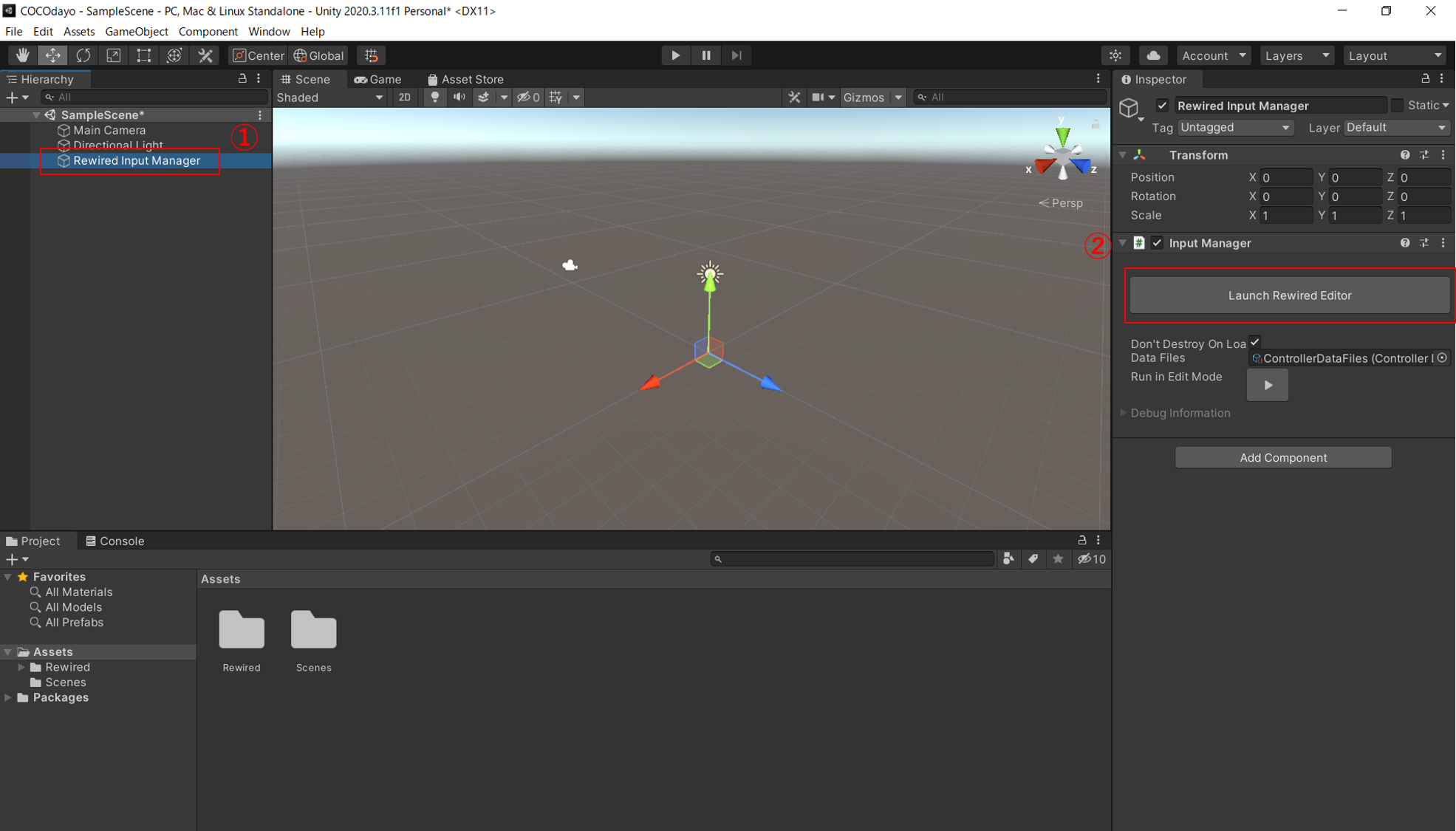The image size is (1456, 831).
Task: Disable the Input Manager component checkbox
Action: tap(1157, 242)
